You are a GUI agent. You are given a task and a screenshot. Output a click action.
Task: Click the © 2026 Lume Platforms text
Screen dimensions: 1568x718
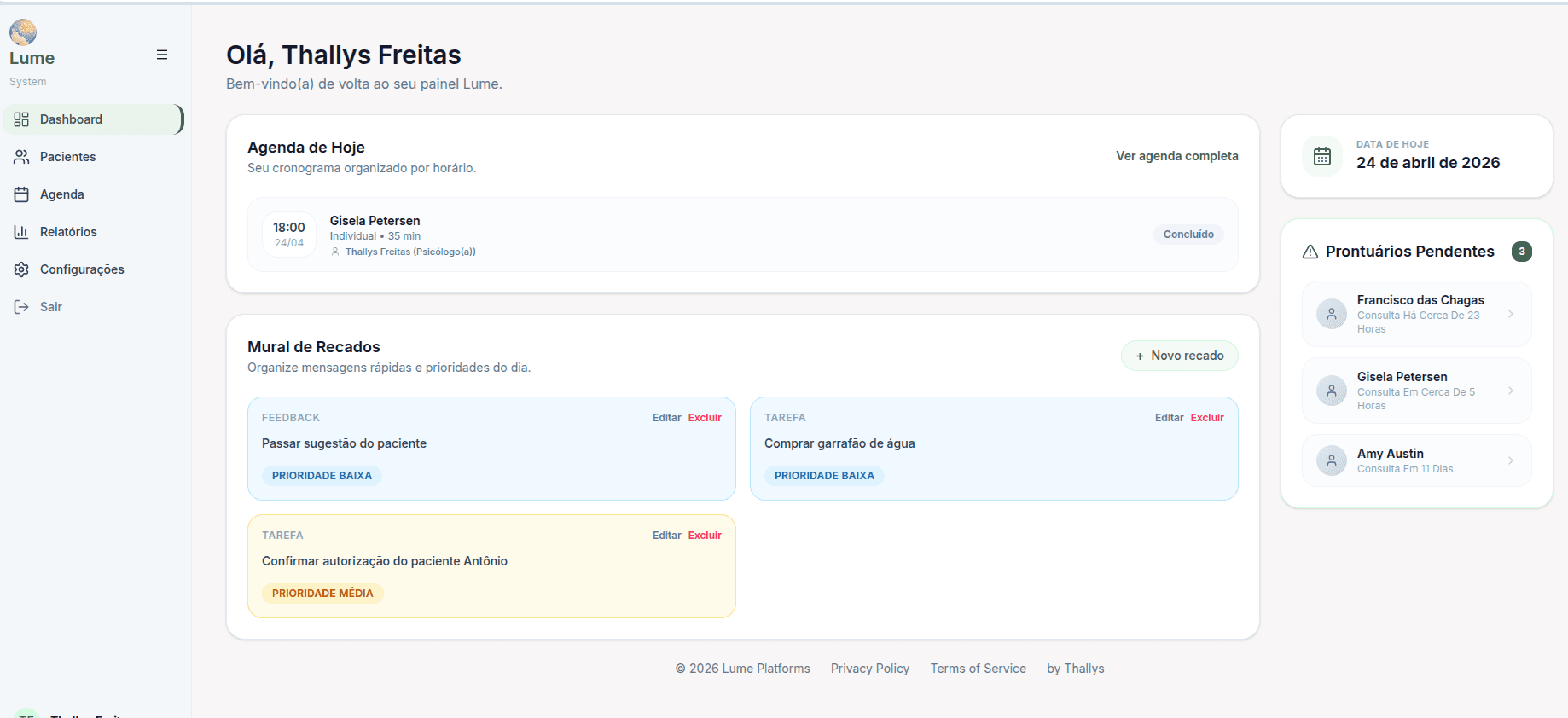pyautogui.click(x=743, y=669)
